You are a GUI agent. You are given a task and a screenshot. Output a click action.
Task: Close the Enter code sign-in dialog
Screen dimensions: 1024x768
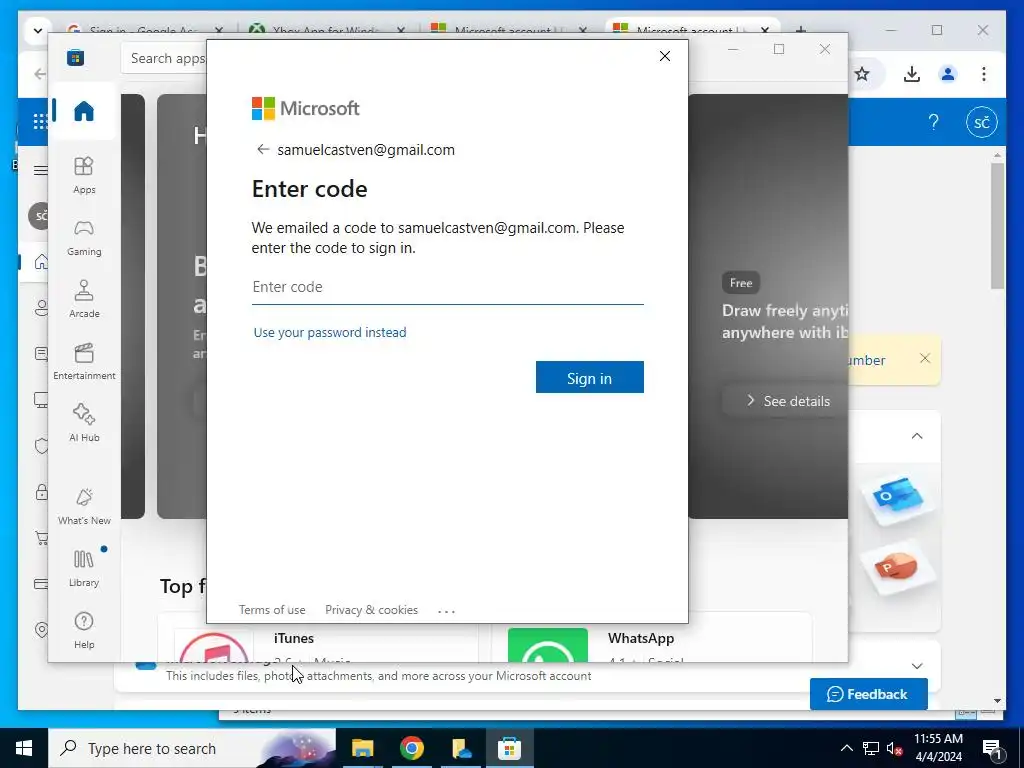coord(664,56)
